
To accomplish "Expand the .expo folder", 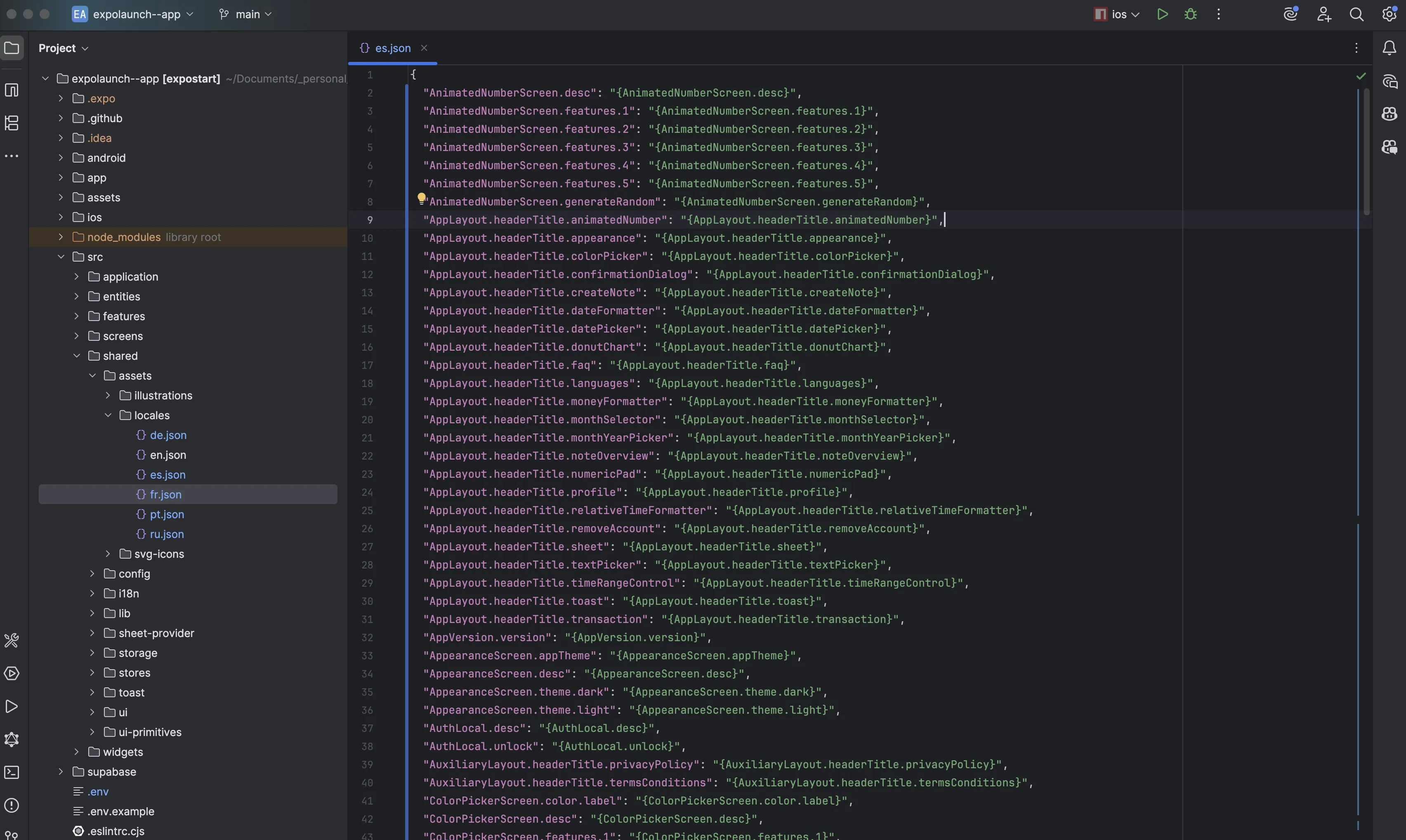I will point(61,99).
